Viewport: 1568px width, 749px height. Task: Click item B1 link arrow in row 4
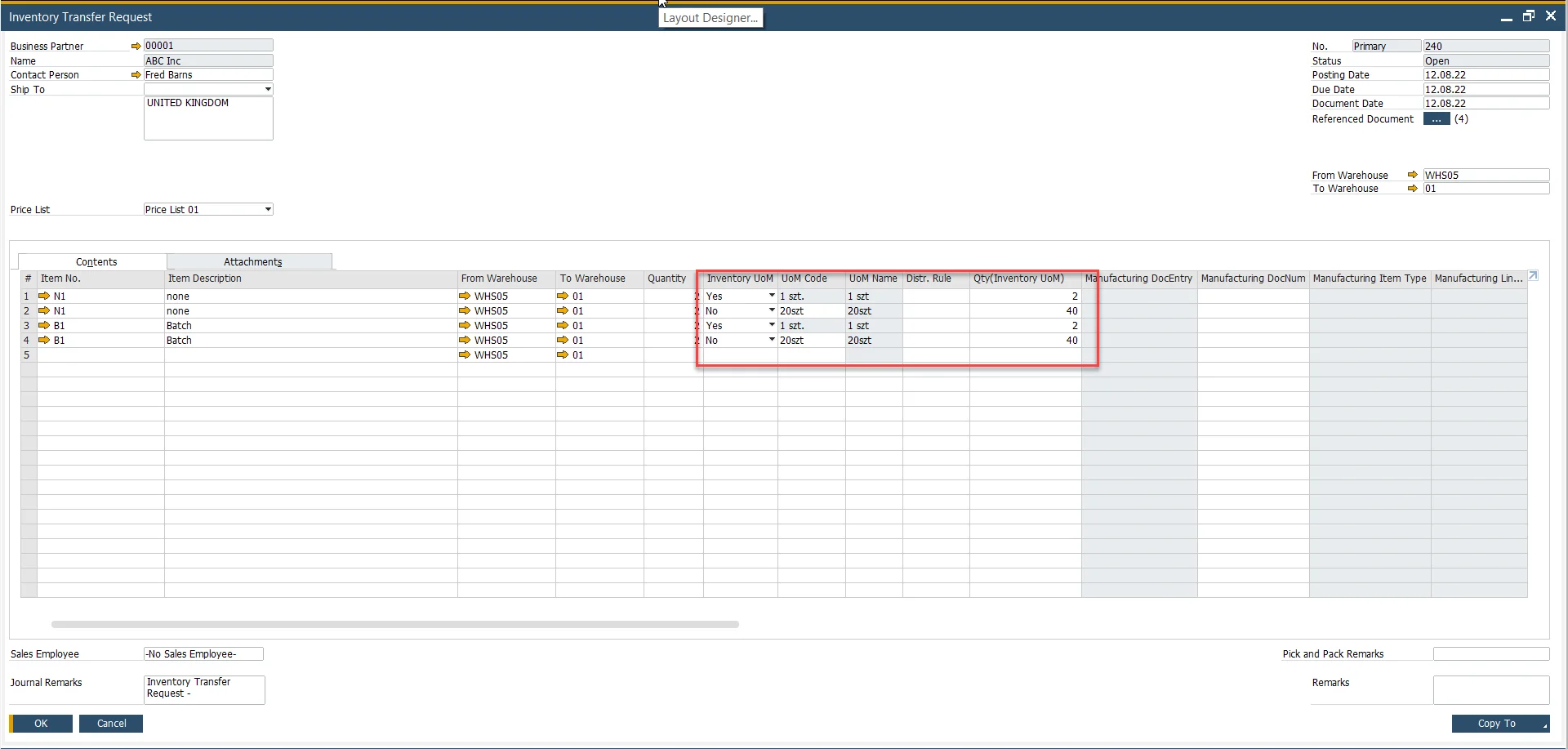click(45, 341)
